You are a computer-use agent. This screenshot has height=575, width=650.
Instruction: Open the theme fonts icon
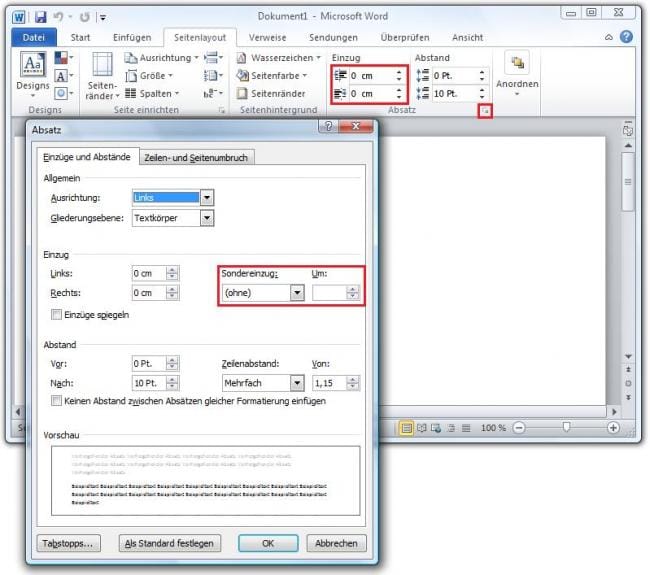64,75
